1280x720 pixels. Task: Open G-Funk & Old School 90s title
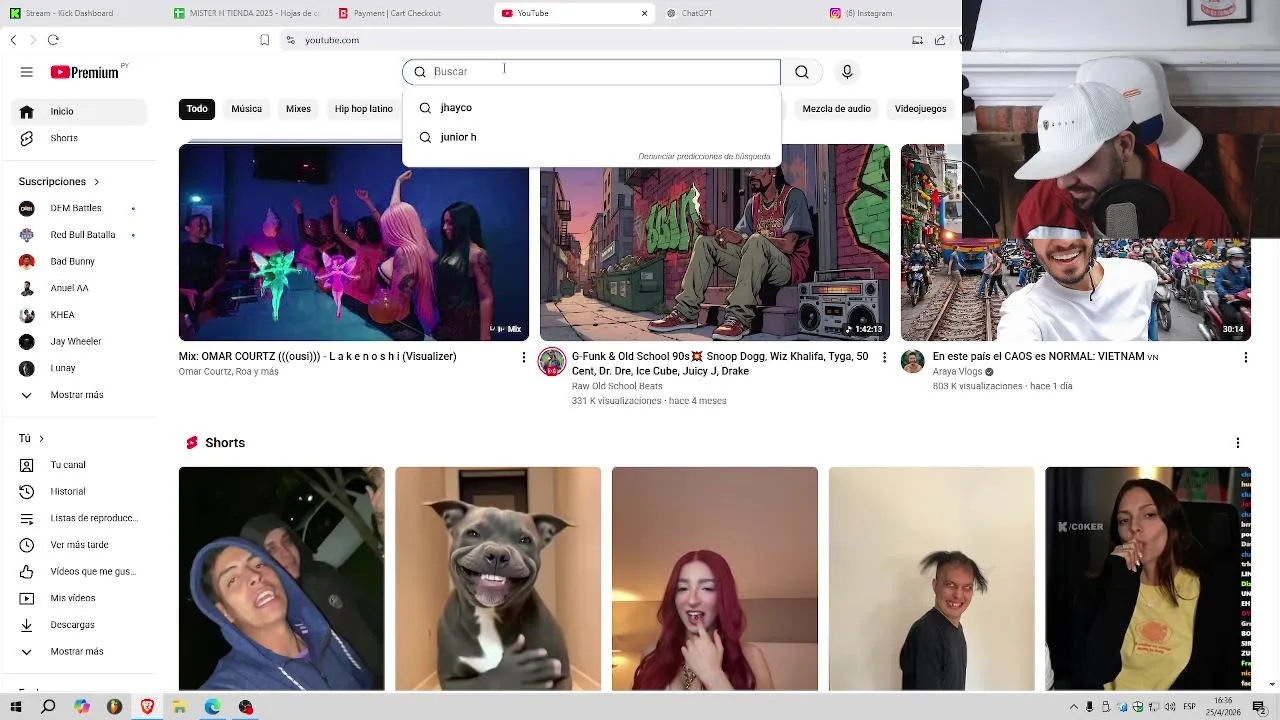click(720, 364)
